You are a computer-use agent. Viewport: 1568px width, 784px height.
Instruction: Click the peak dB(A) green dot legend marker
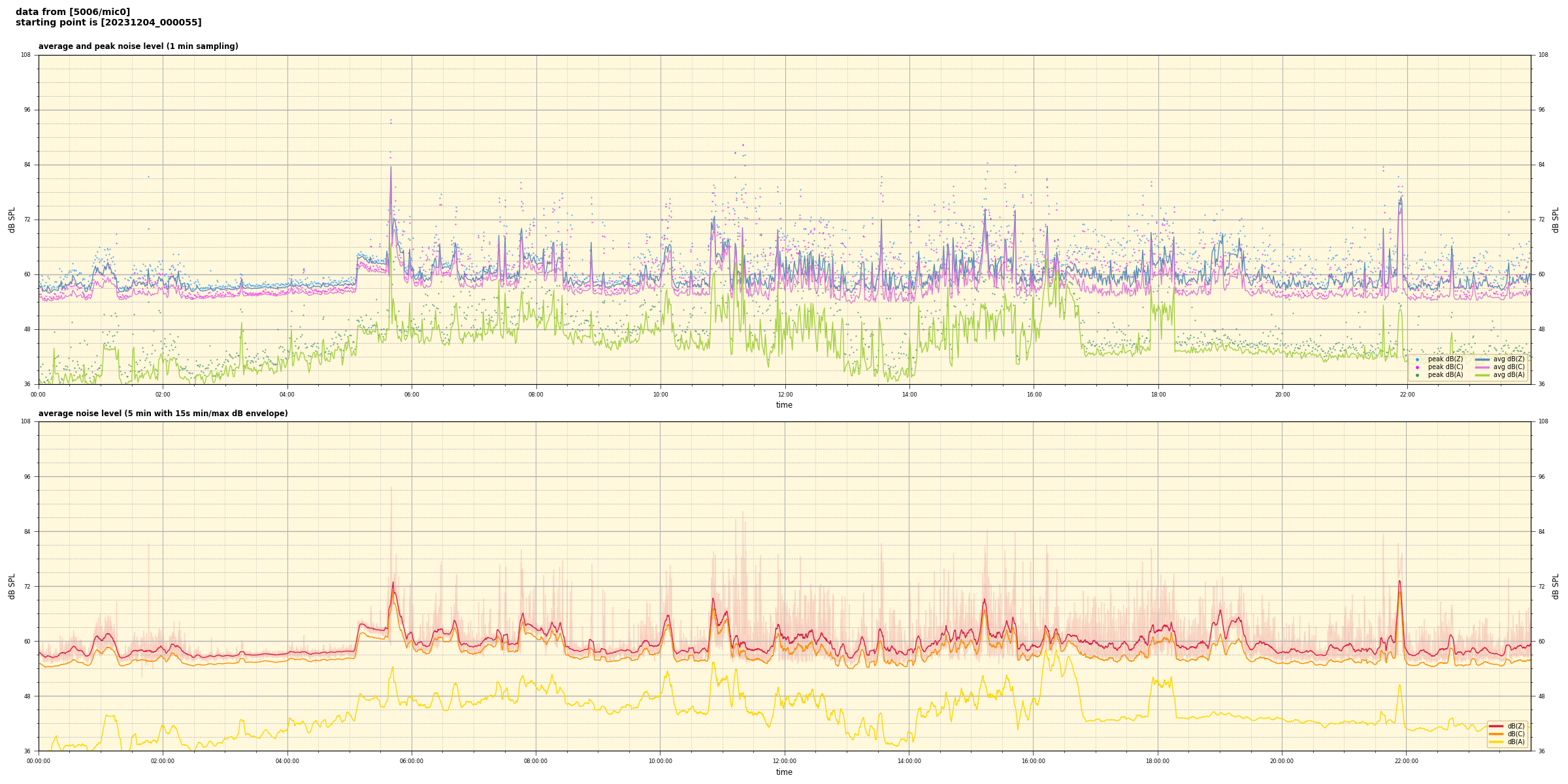1417,375
